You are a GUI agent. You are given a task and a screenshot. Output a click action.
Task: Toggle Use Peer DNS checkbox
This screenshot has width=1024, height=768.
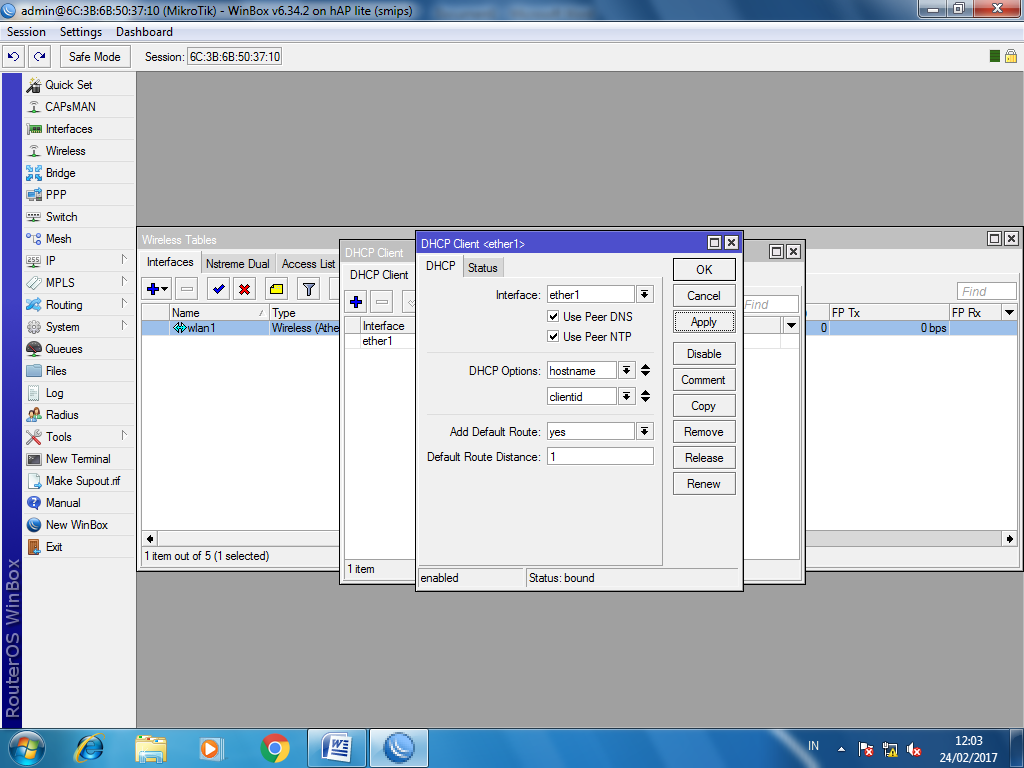[x=553, y=317]
